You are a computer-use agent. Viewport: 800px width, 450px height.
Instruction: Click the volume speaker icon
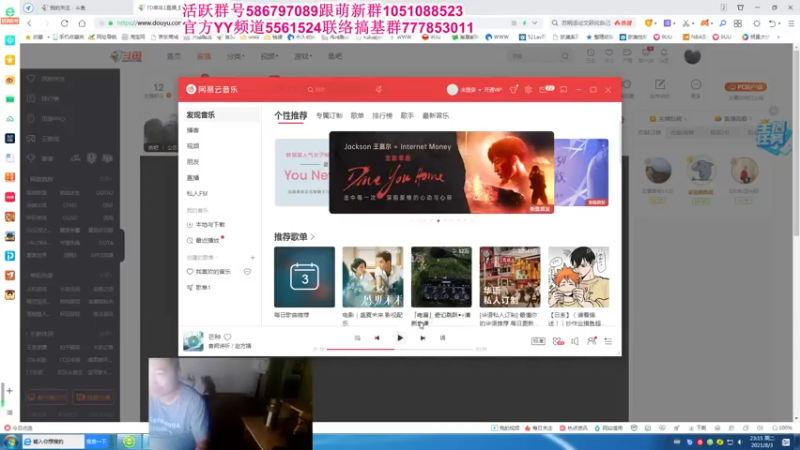click(x=575, y=341)
